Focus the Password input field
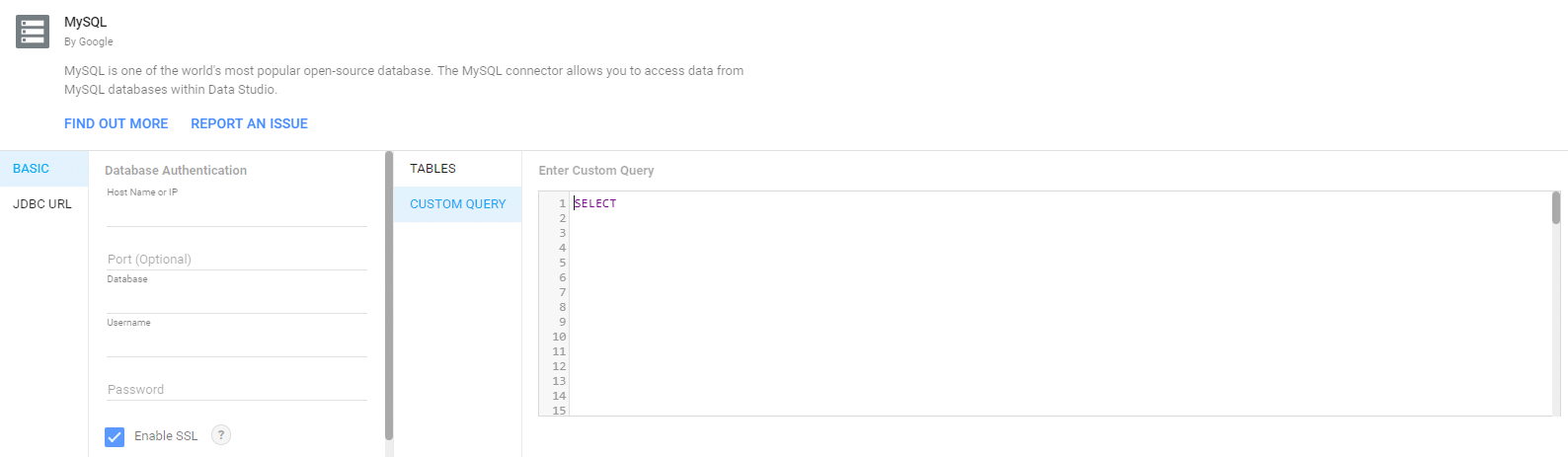The height and width of the screenshot is (457, 1568). click(236, 389)
